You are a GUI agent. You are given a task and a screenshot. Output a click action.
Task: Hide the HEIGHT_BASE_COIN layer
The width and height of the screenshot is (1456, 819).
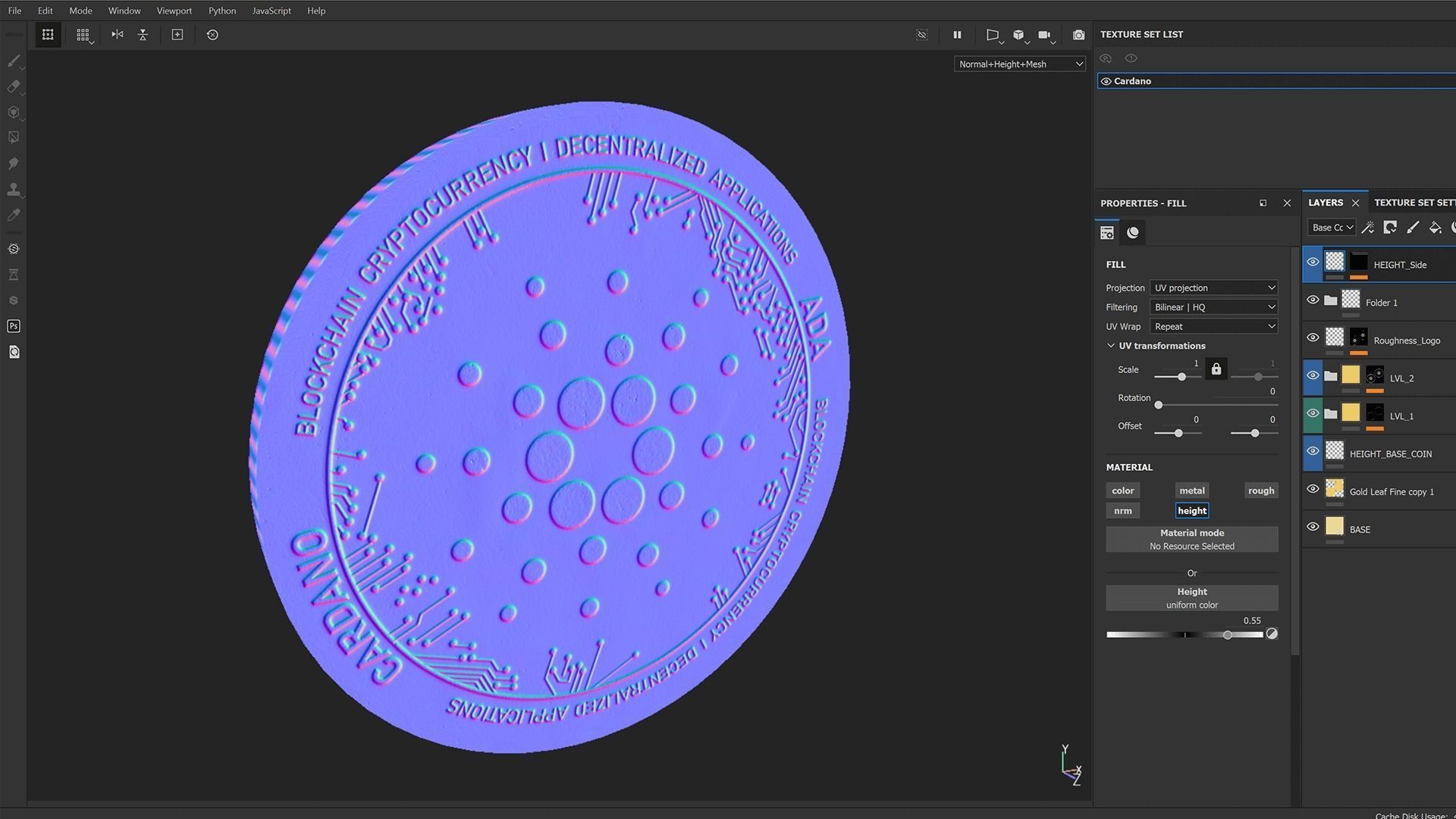pos(1313,451)
